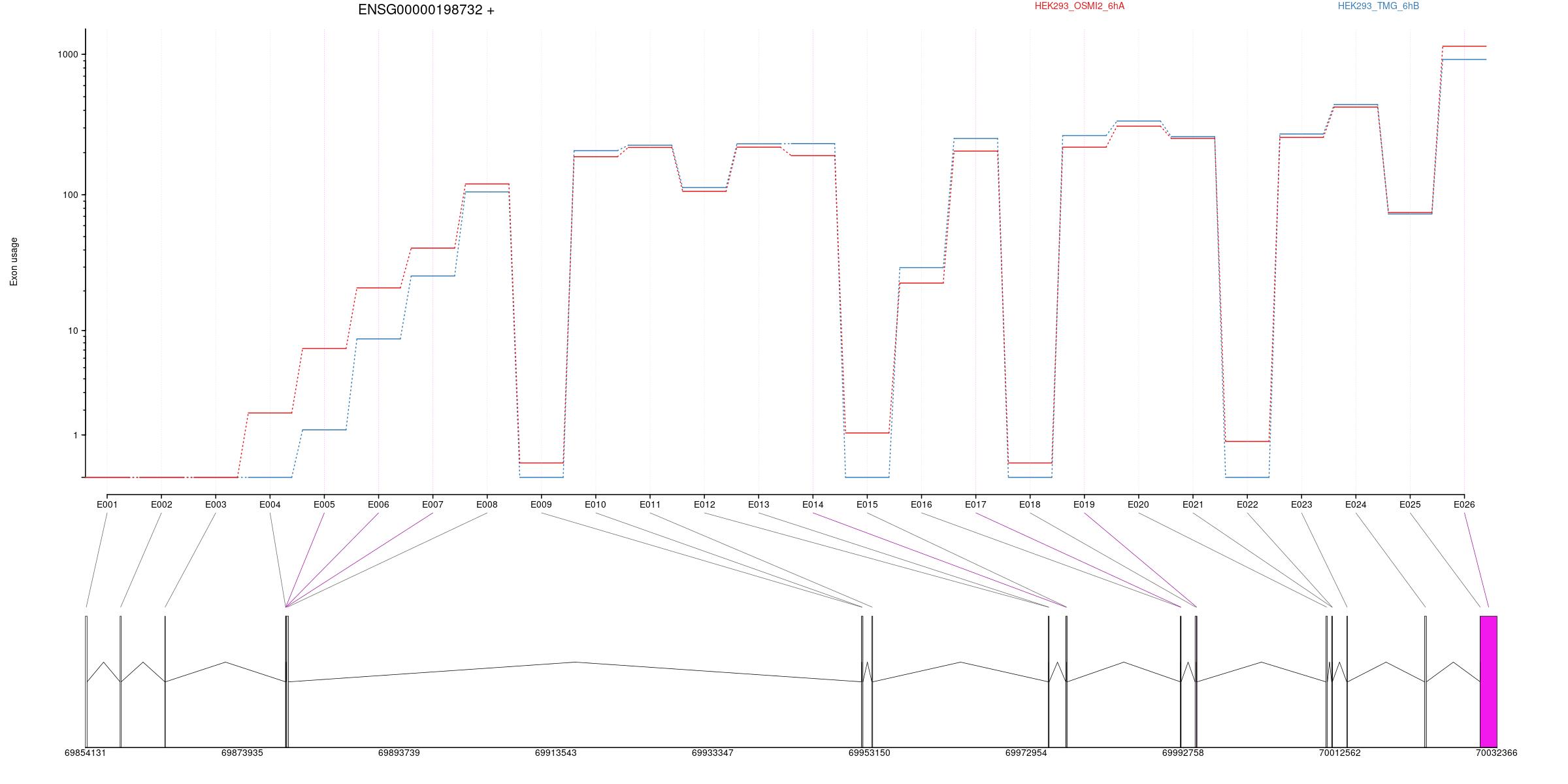Click exon label E018
Viewport: 1568px width, 784px height.
click(x=1030, y=504)
